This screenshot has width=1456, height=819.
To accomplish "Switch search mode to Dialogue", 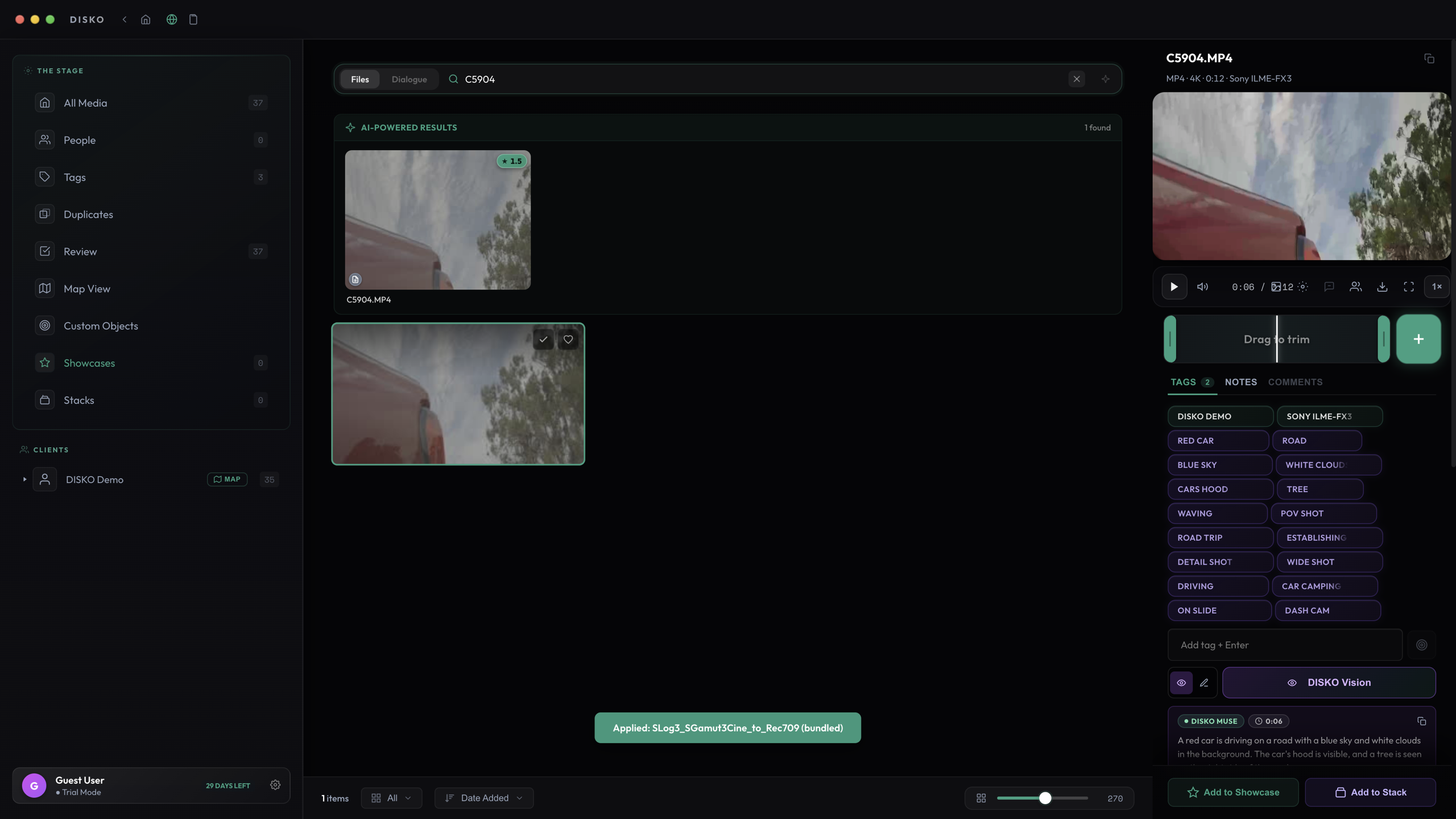I will pos(409,79).
